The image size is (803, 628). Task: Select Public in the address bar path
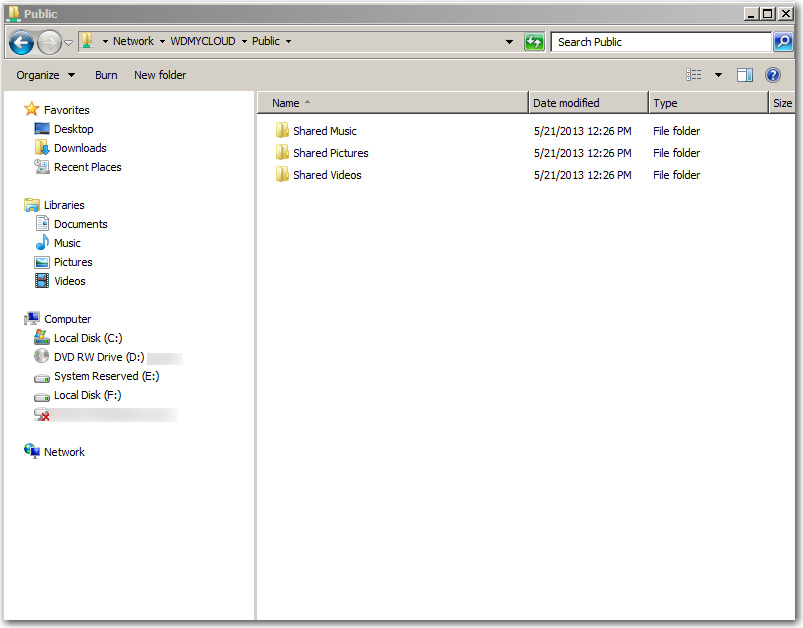266,41
